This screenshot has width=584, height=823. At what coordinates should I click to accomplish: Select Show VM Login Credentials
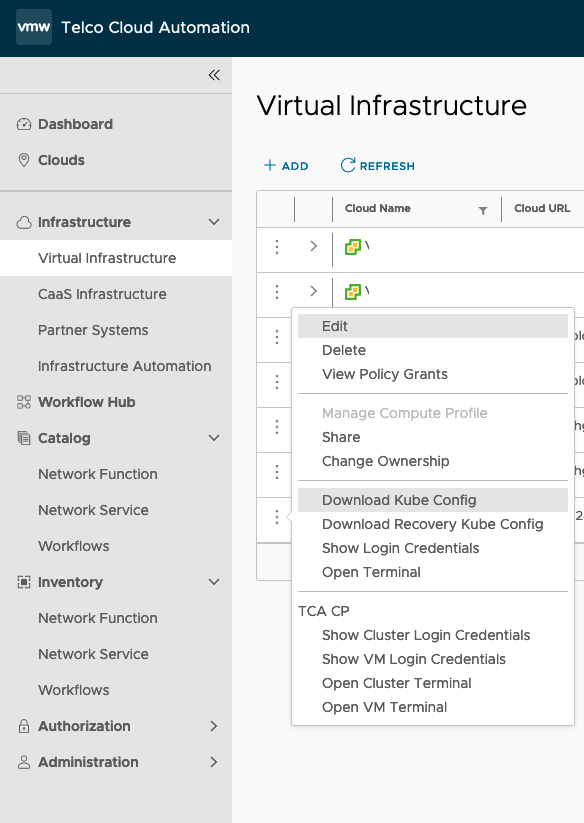click(x=433, y=660)
